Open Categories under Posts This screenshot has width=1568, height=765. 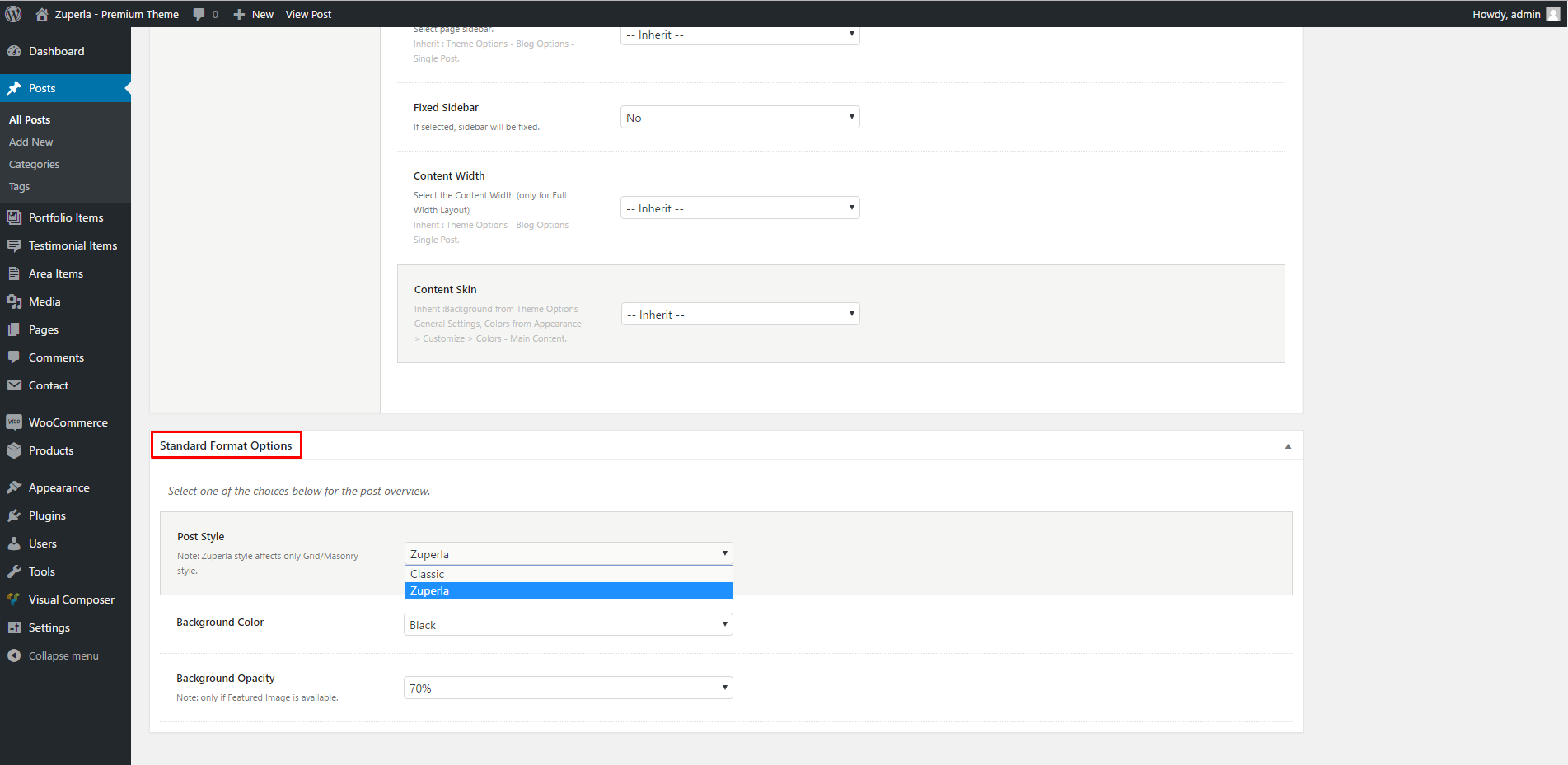click(x=34, y=164)
